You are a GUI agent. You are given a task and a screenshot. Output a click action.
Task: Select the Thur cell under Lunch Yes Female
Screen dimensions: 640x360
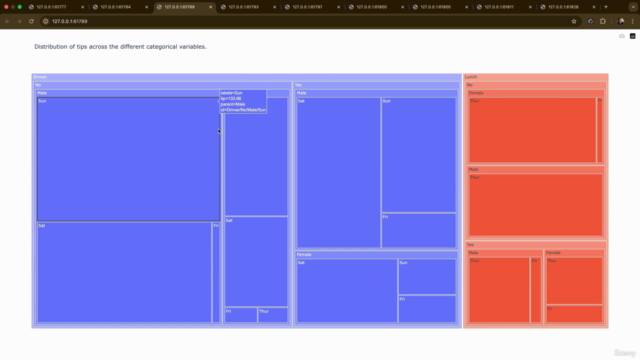[x=574, y=280]
